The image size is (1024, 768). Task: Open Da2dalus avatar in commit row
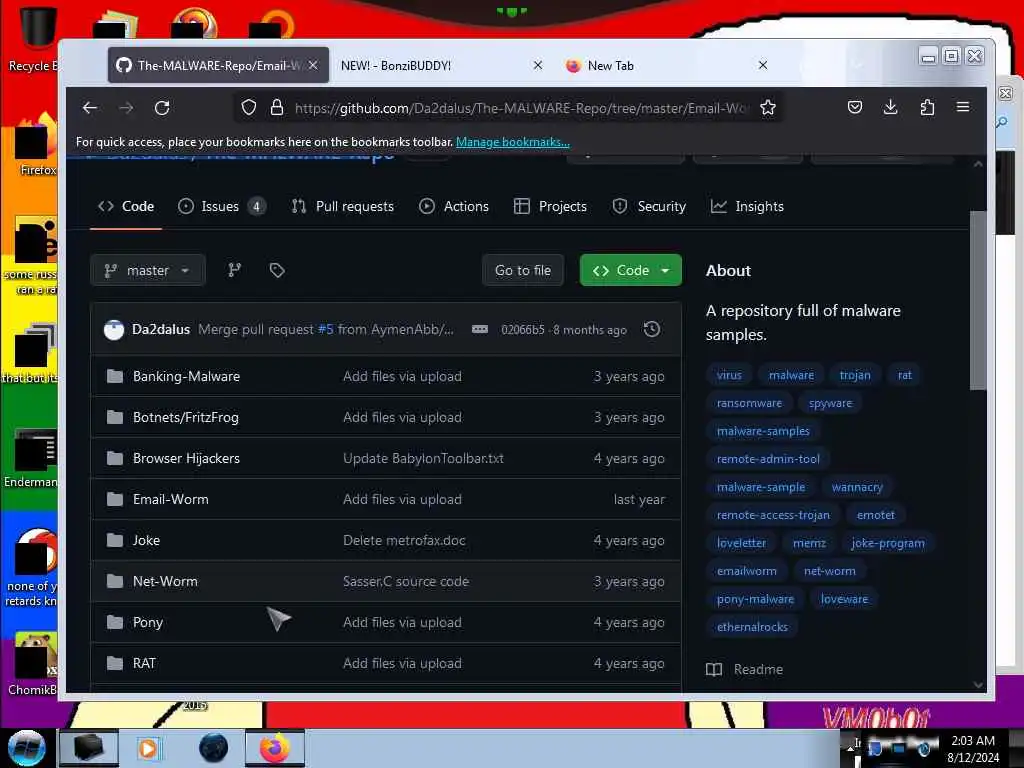(114, 330)
